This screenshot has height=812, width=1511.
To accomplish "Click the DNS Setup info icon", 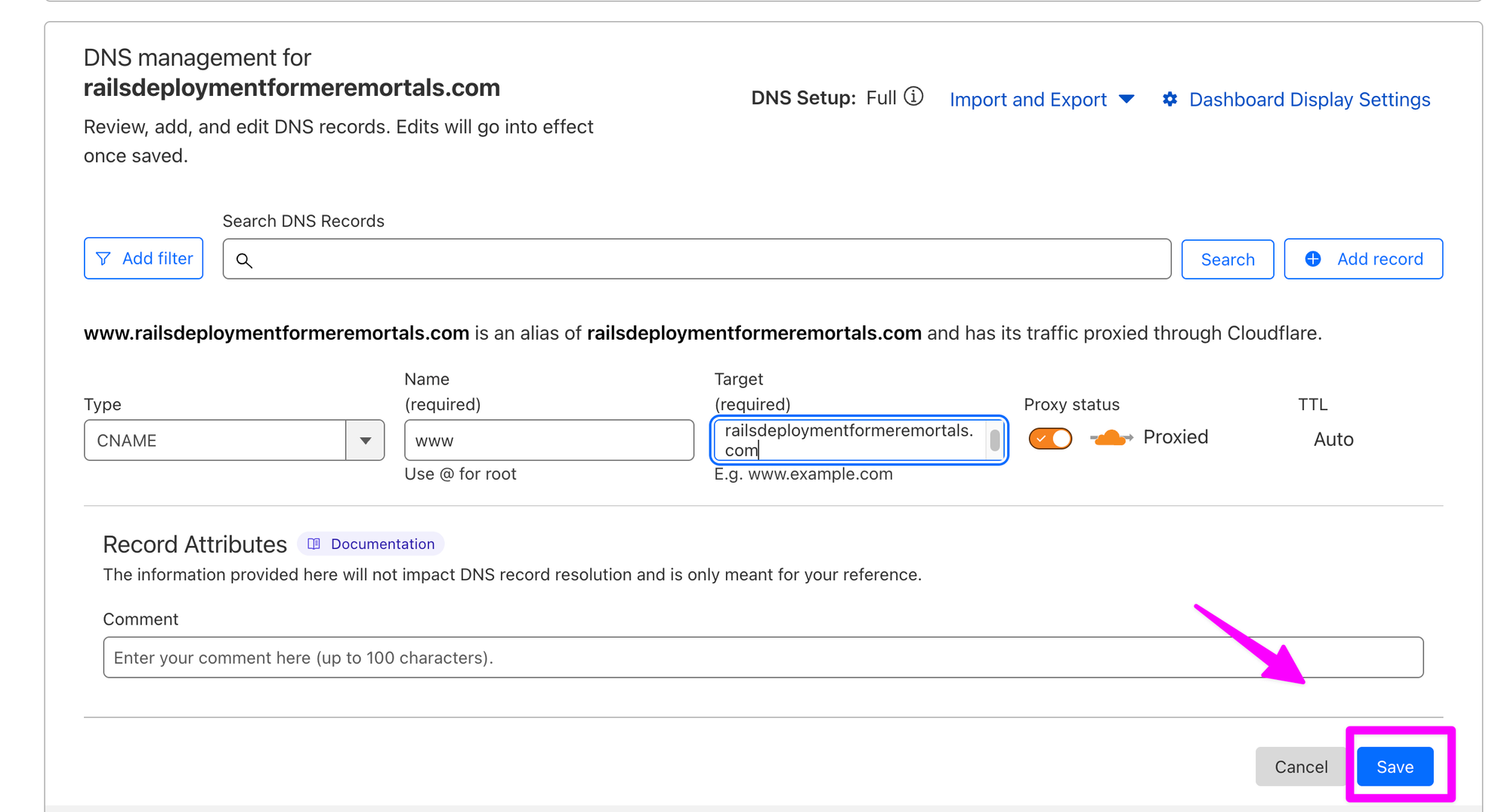I will (x=913, y=97).
